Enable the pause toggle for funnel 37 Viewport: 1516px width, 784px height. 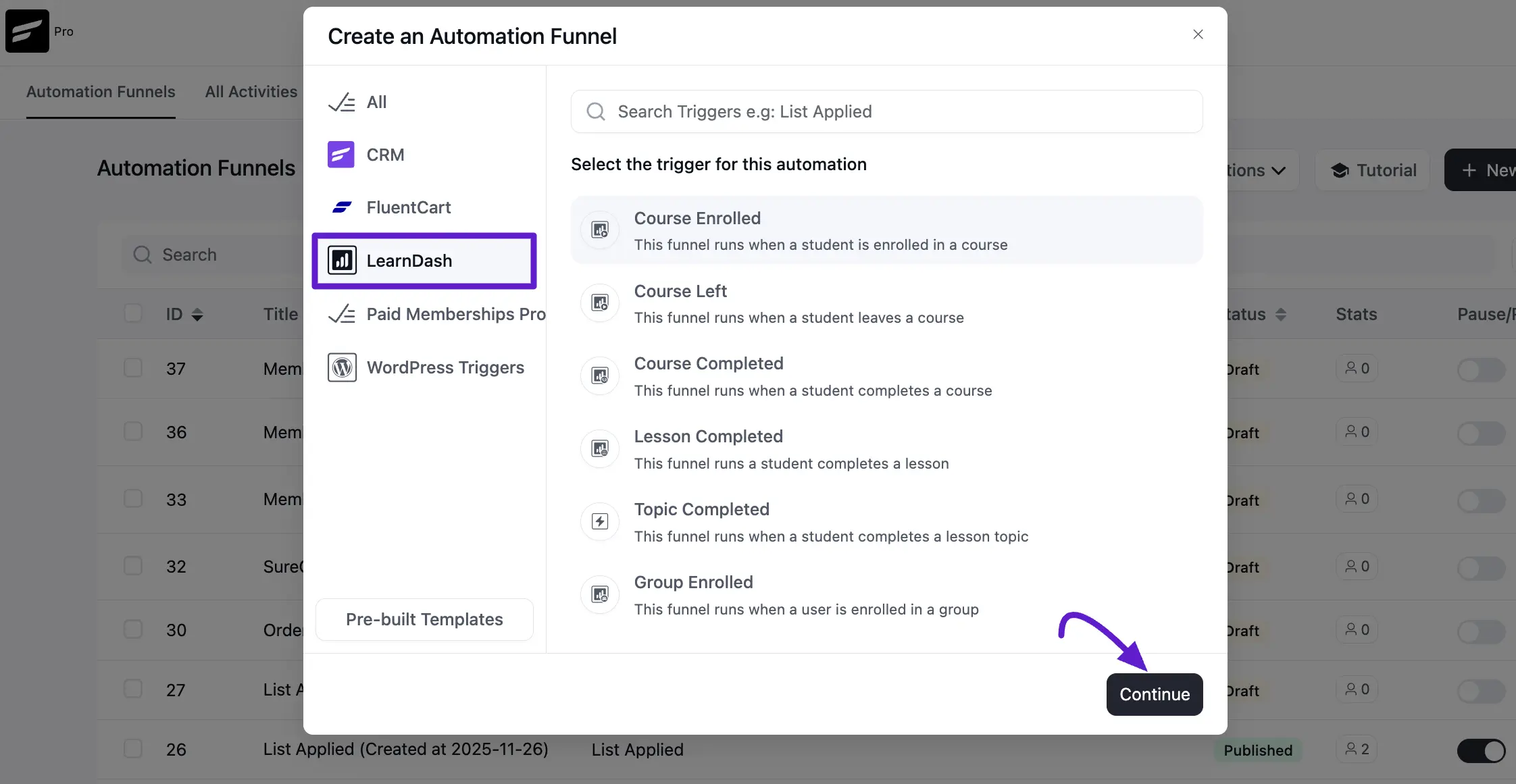(x=1481, y=369)
